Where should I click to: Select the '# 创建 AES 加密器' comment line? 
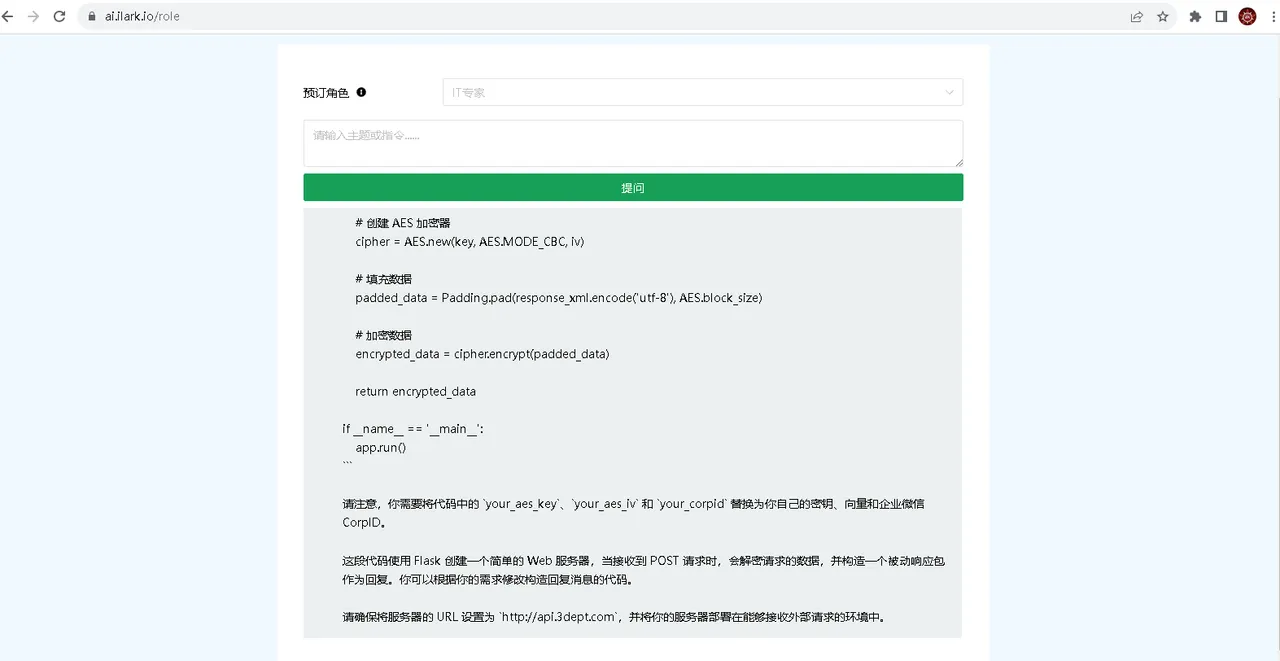coord(403,223)
